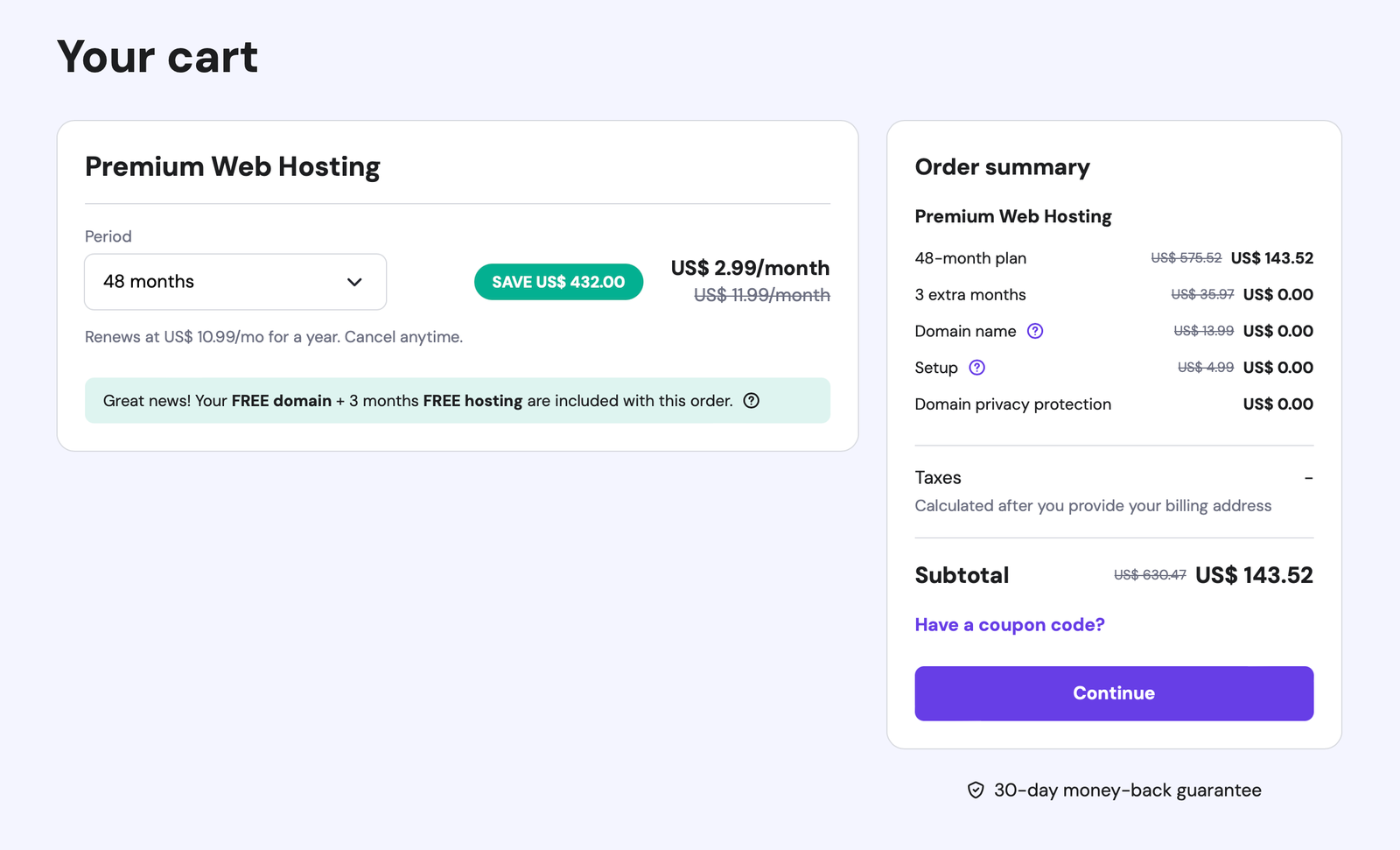1400x850 pixels.
Task: Click the Subtotal amount US$ 143.52
Action: [1254, 575]
